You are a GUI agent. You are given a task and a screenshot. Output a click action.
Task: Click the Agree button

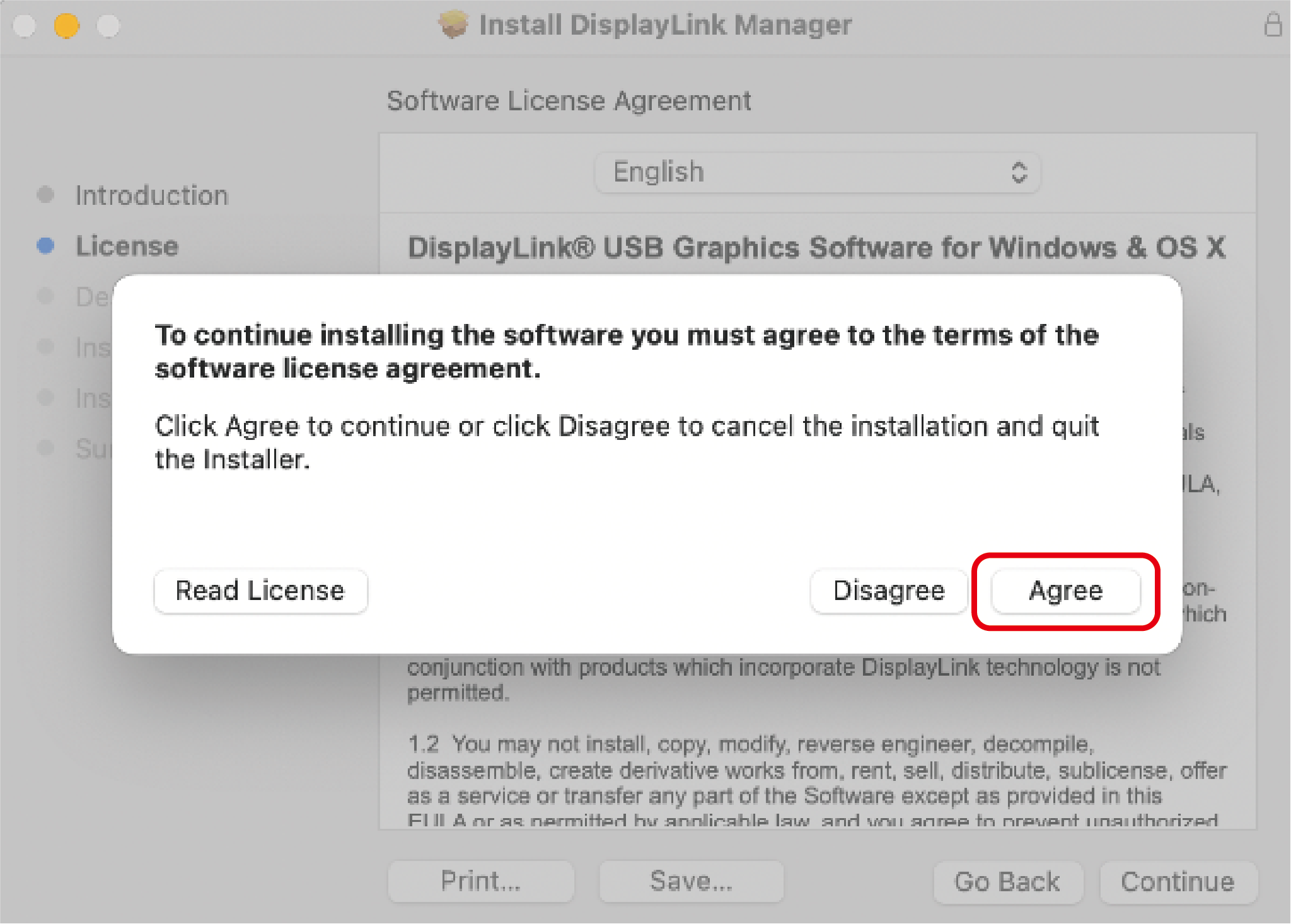pyautogui.click(x=1065, y=591)
